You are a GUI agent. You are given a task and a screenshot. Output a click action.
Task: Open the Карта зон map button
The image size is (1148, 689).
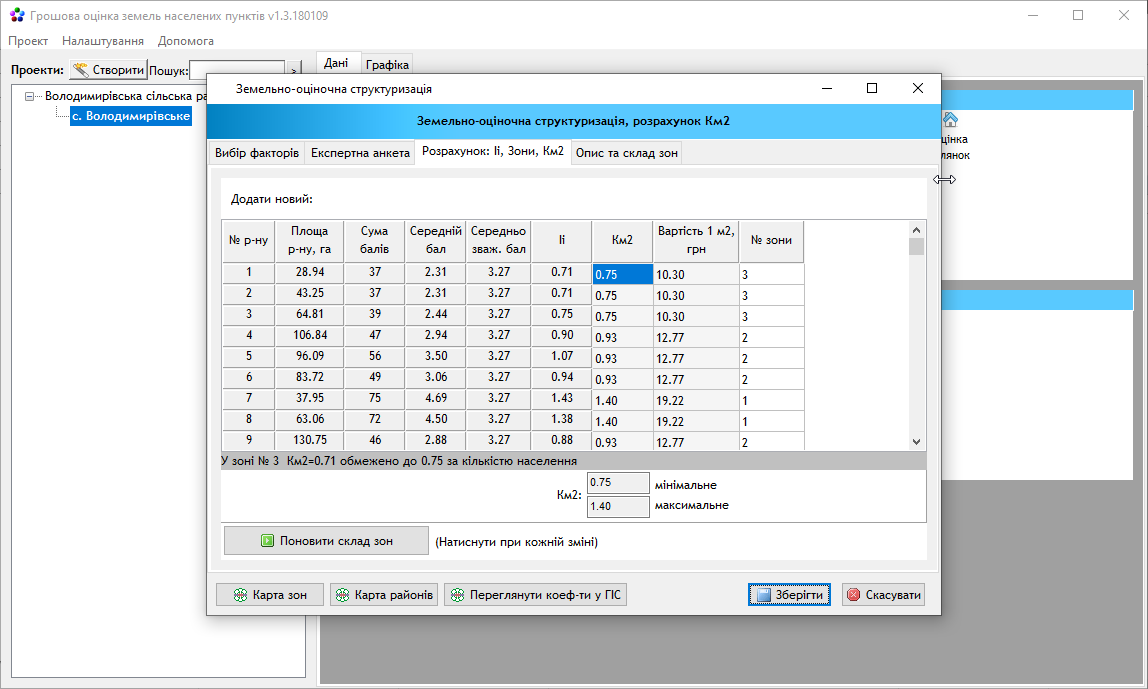(269, 595)
